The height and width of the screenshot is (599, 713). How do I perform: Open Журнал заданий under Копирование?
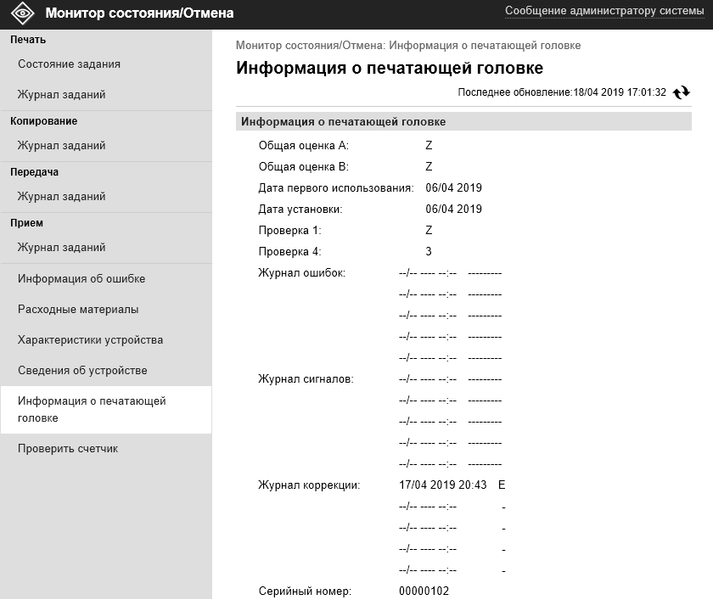tap(61, 146)
